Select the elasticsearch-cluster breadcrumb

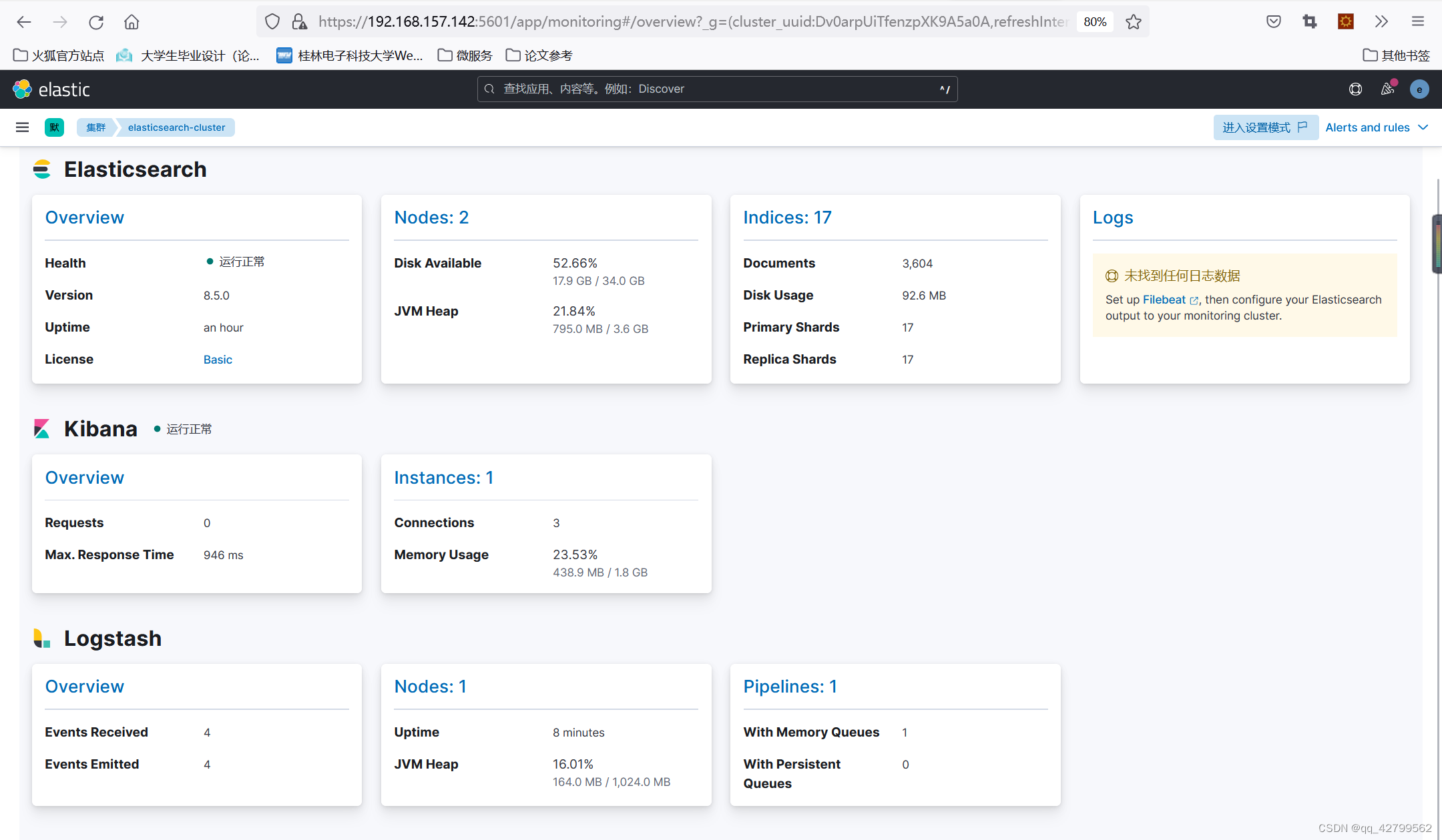(176, 127)
